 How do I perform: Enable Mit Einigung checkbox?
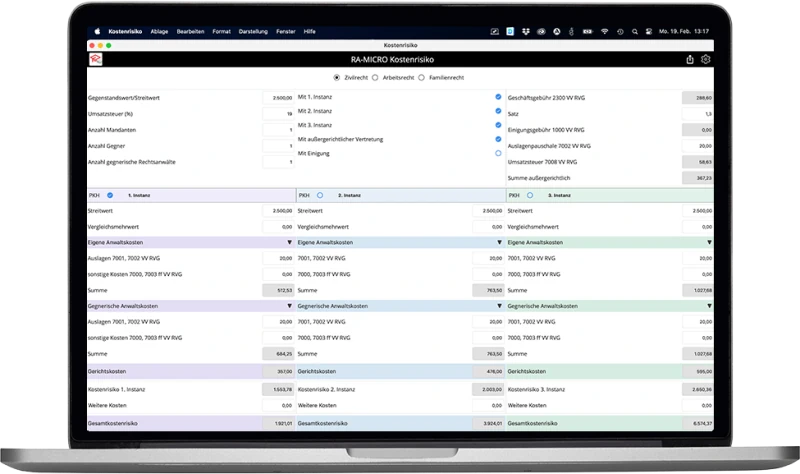point(498,153)
